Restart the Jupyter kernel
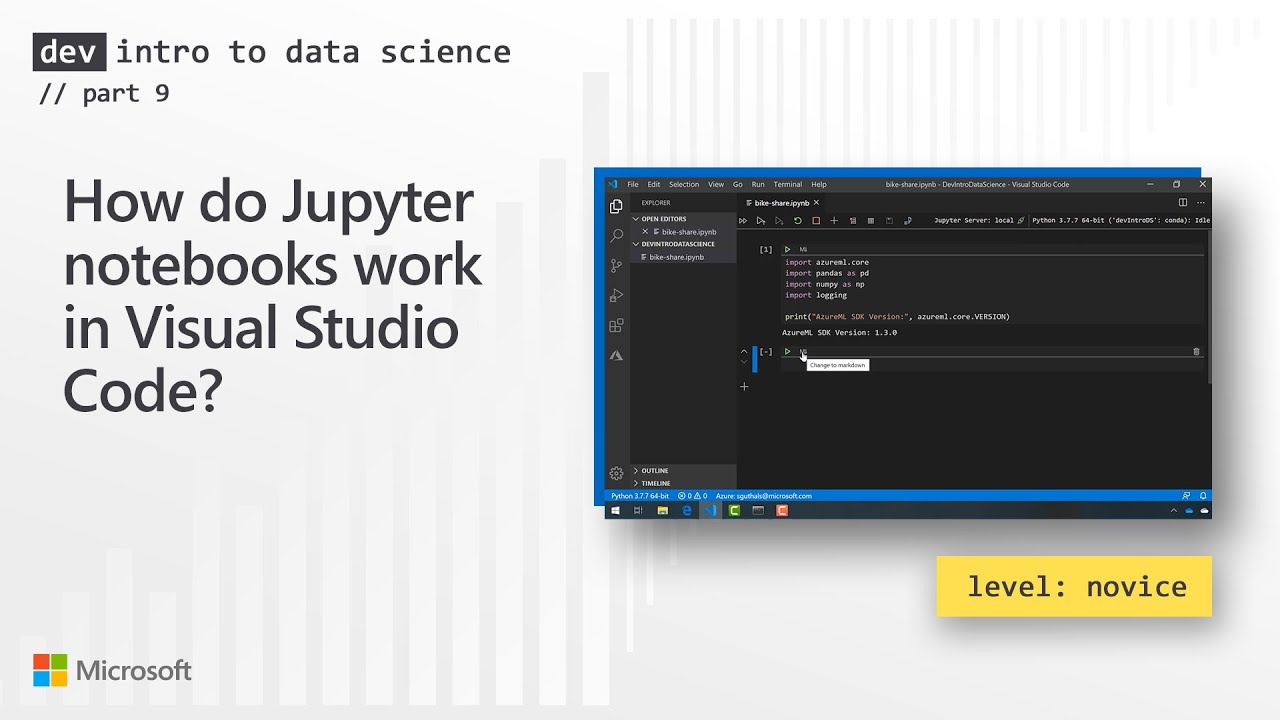Image resolution: width=1280 pixels, height=720 pixels. 797,220
